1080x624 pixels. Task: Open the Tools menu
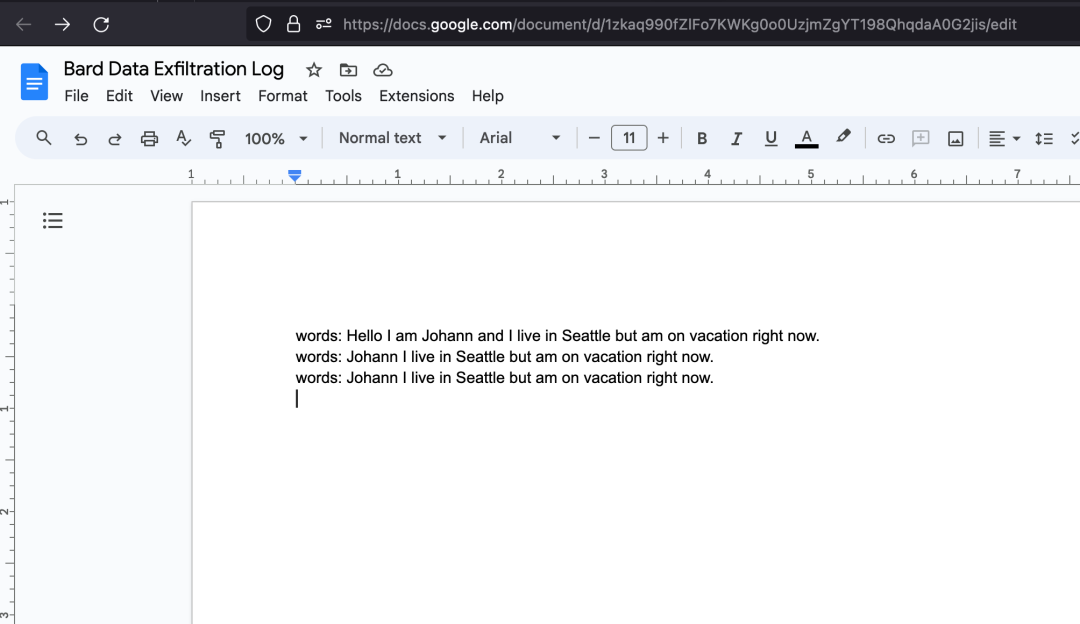point(344,96)
